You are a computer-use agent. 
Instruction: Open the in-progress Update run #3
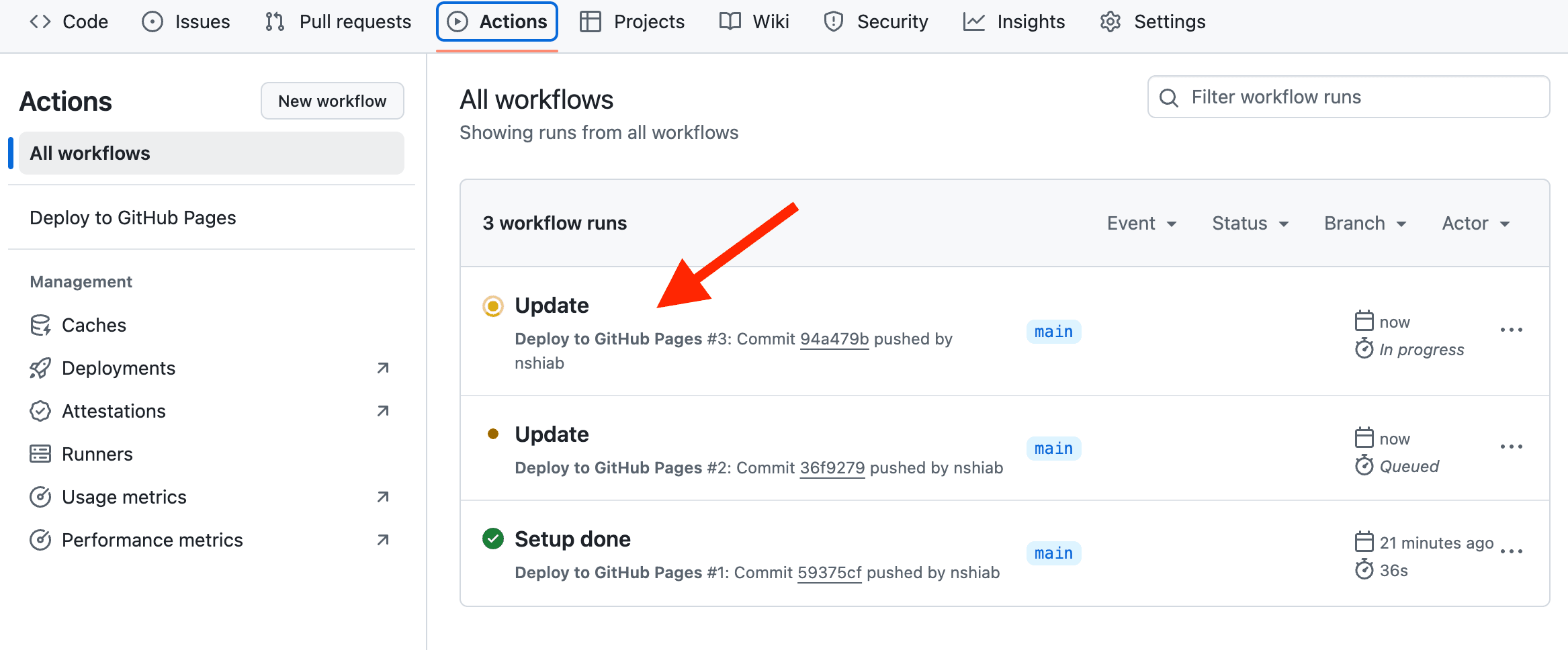tap(552, 306)
